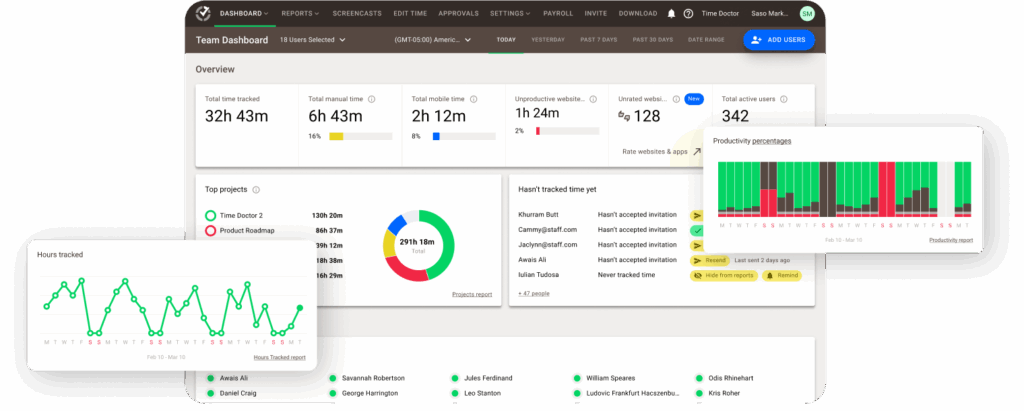Click info icon beside Total mobile time
Viewport: 1024px width, 411px height.
click(473, 99)
